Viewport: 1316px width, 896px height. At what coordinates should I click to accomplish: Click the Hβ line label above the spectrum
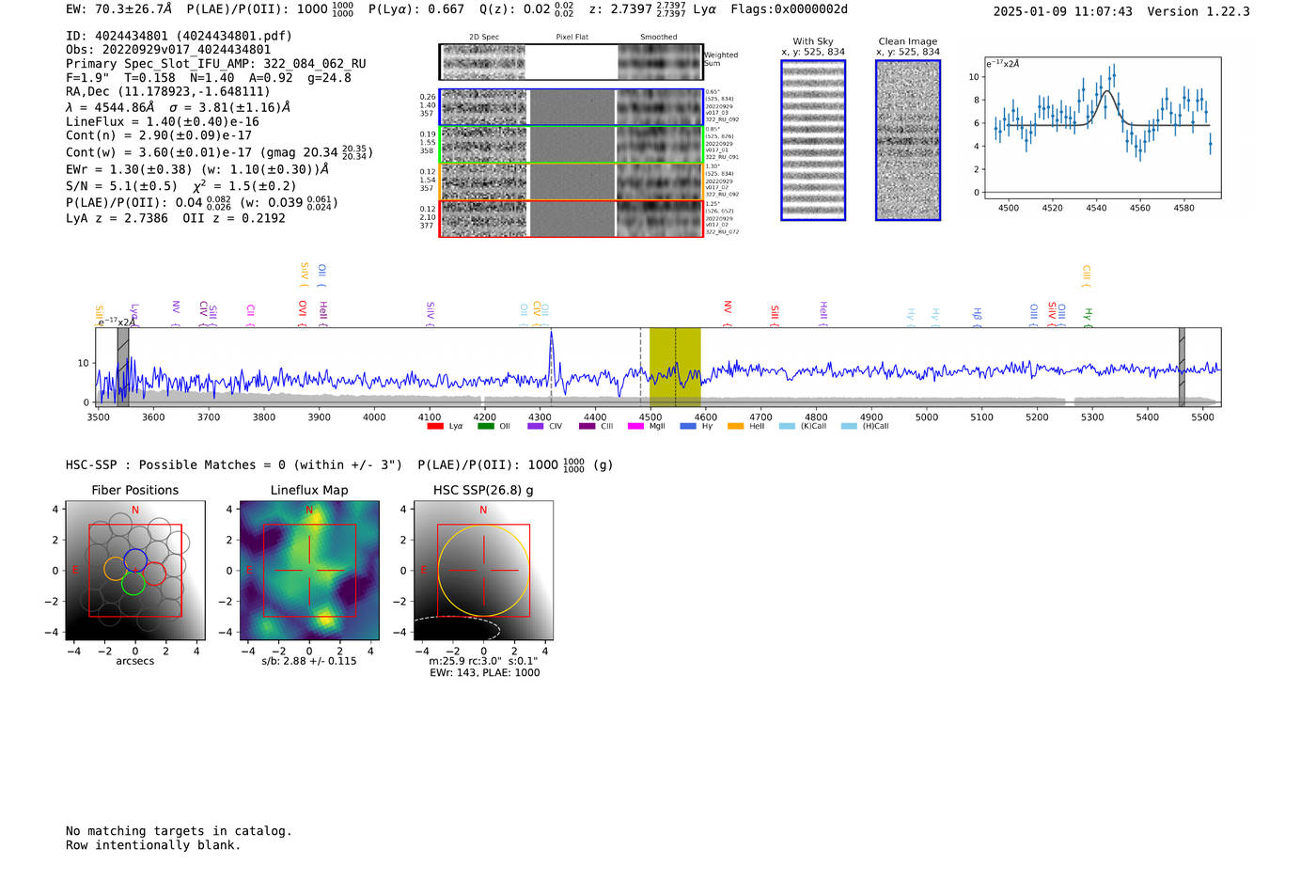tap(978, 316)
